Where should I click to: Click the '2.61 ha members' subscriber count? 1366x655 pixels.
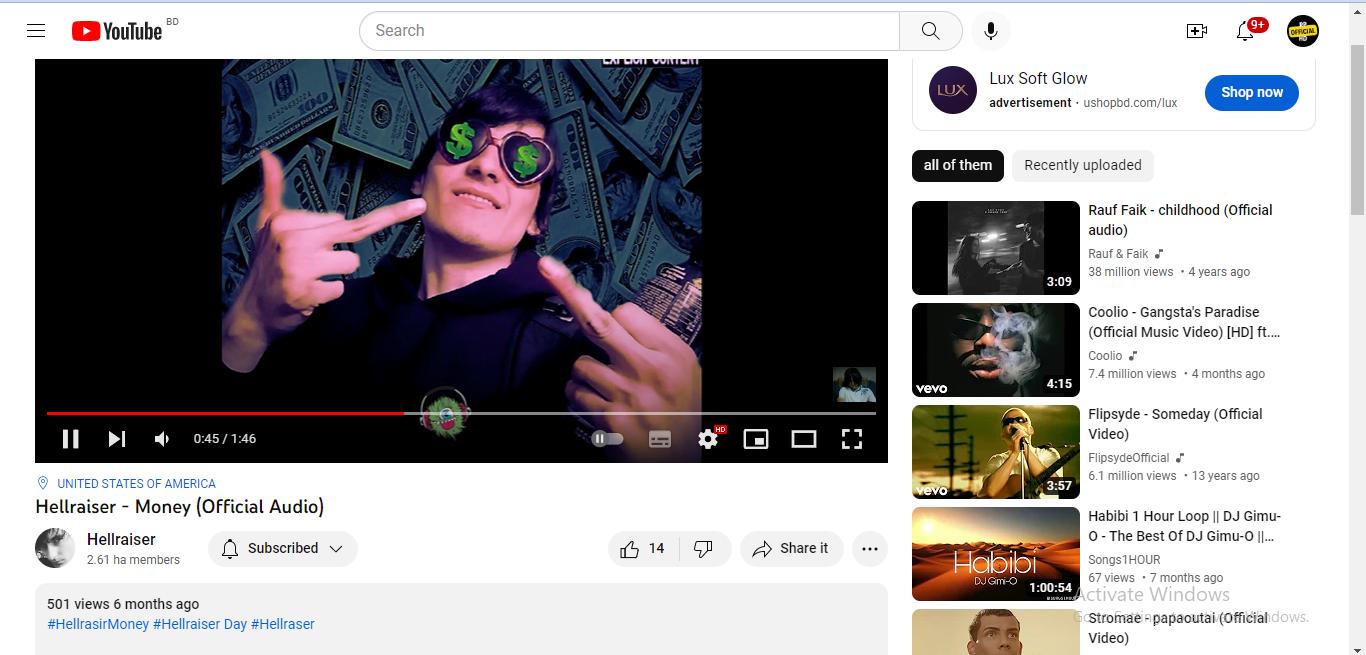pyautogui.click(x=133, y=560)
